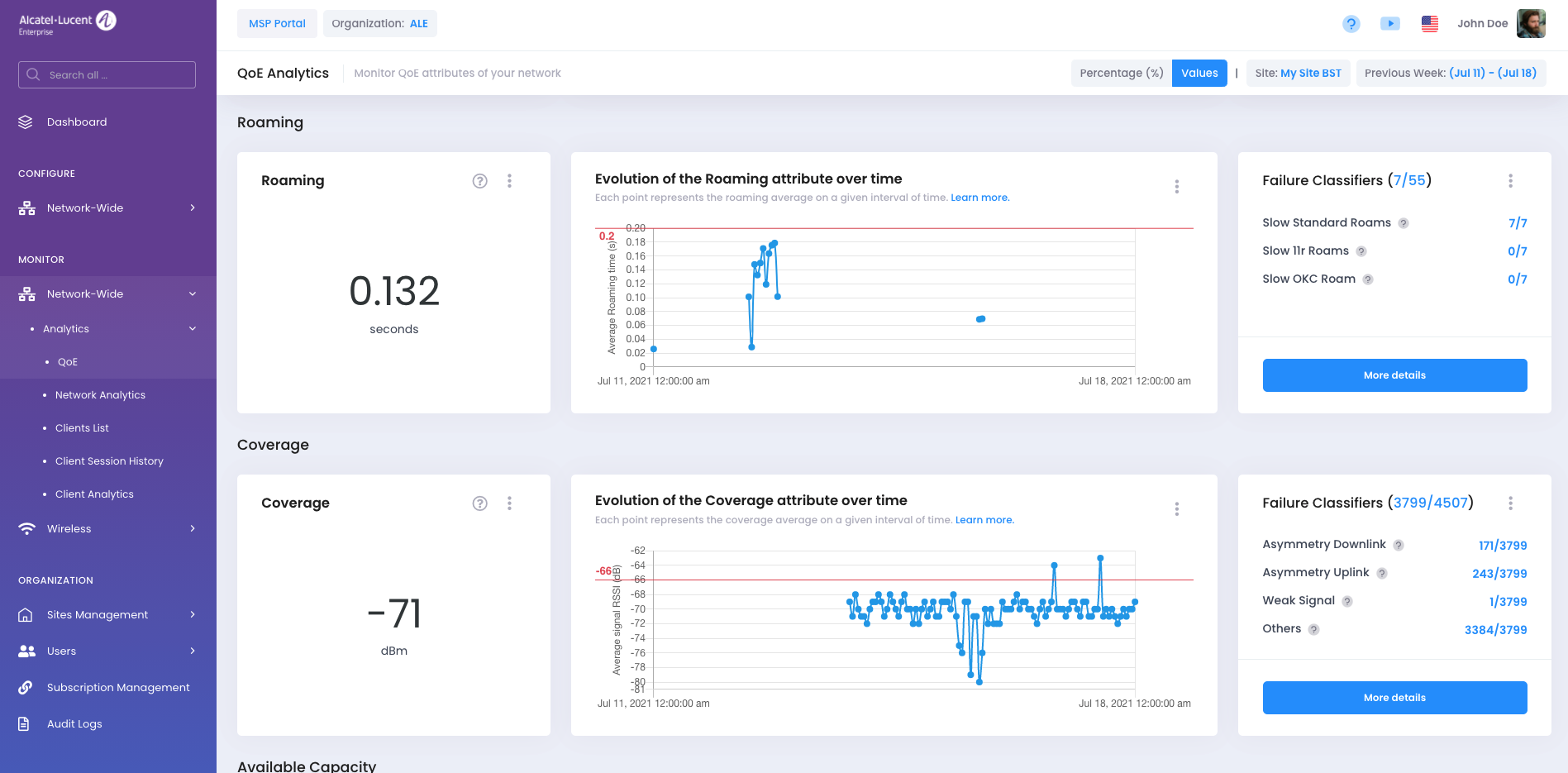The width and height of the screenshot is (1568, 773).
Task: Open the help question mark icon in header
Action: pyautogui.click(x=1351, y=24)
